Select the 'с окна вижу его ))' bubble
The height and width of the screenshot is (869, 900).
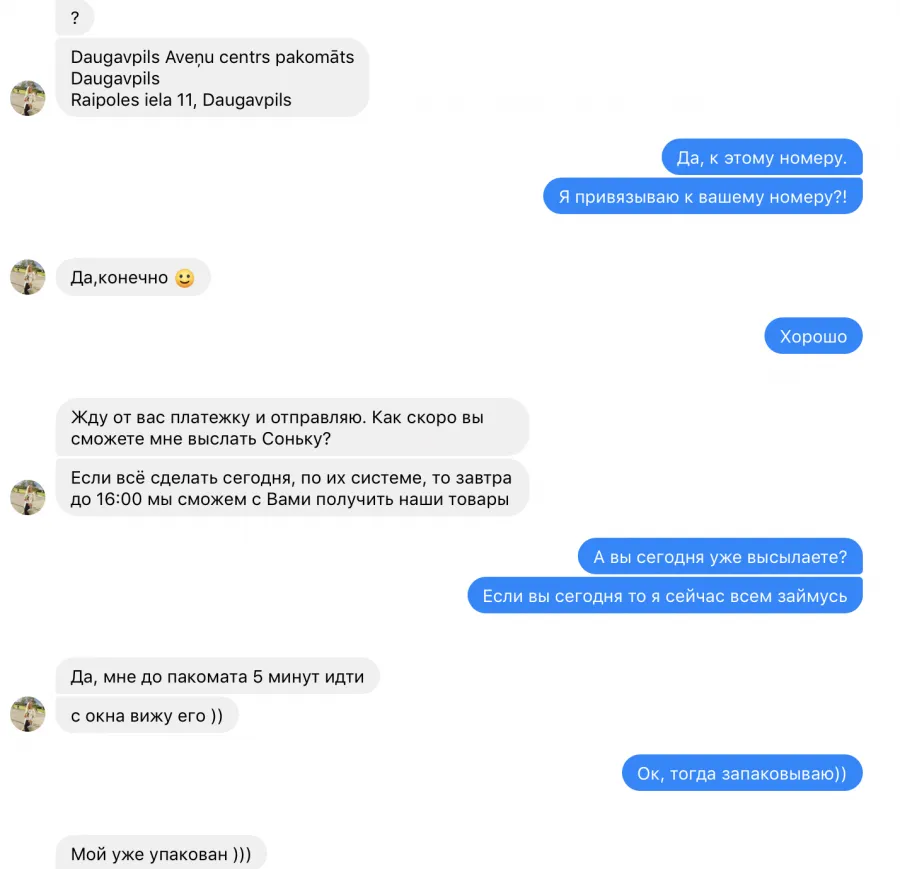pos(147,715)
